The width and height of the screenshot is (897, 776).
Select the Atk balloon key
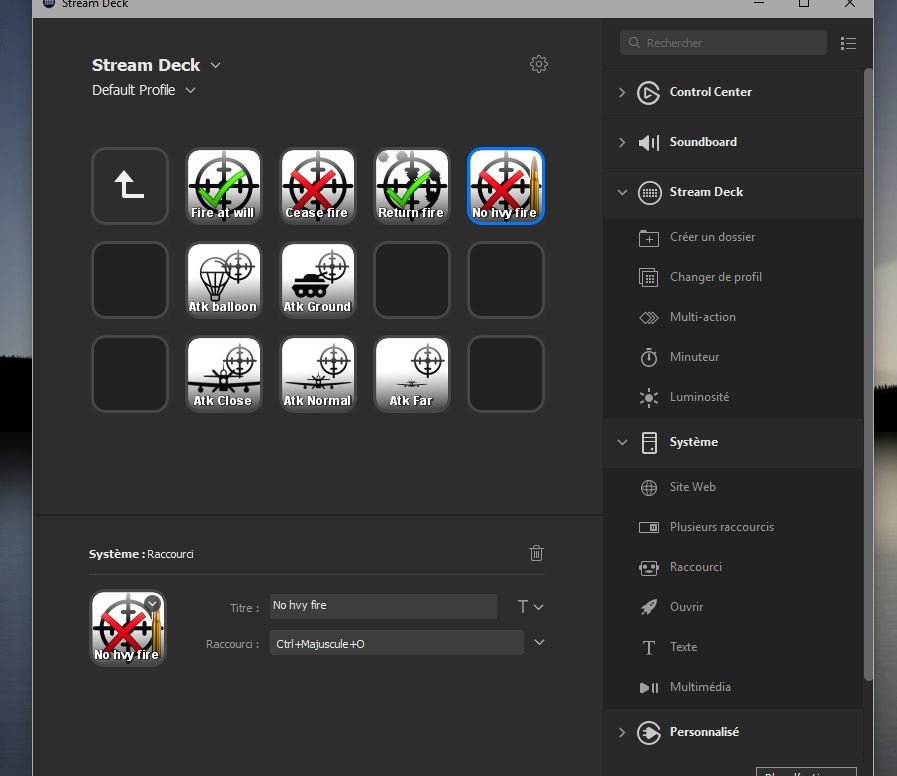tap(224, 280)
